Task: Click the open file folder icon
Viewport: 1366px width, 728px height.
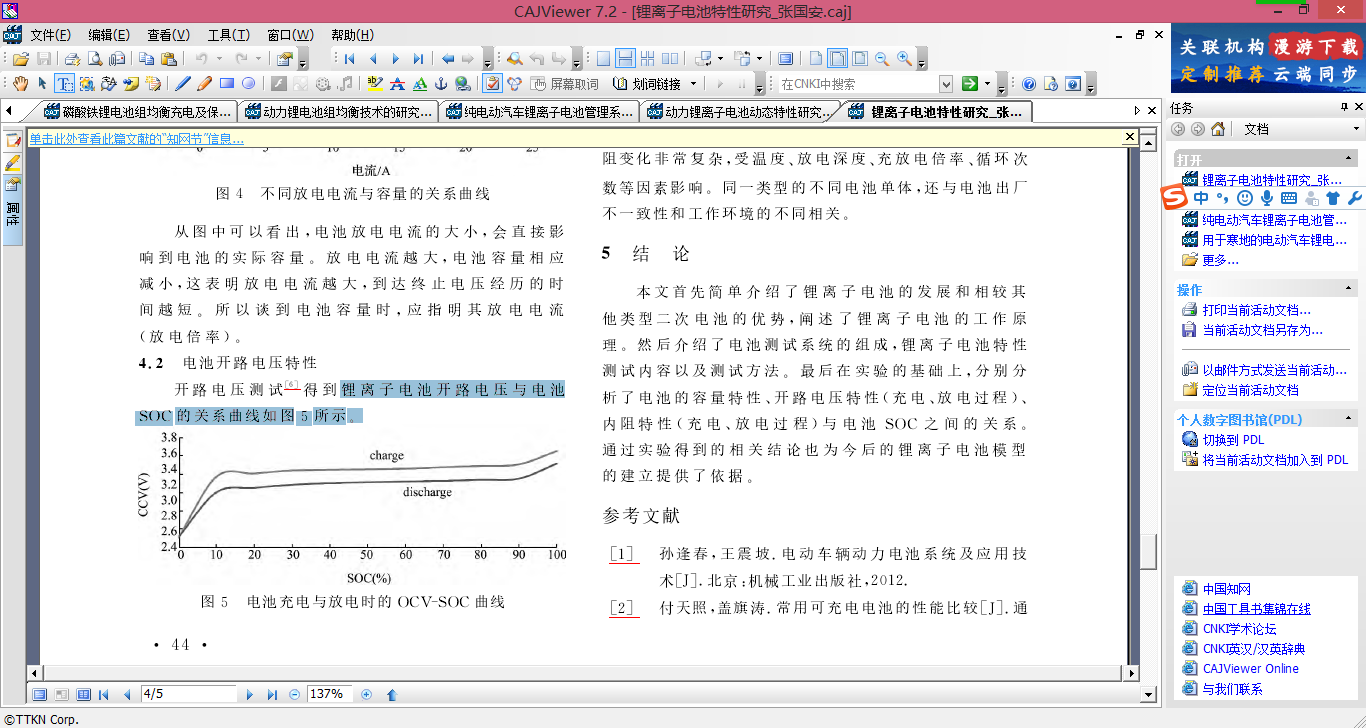Action: click(20, 59)
